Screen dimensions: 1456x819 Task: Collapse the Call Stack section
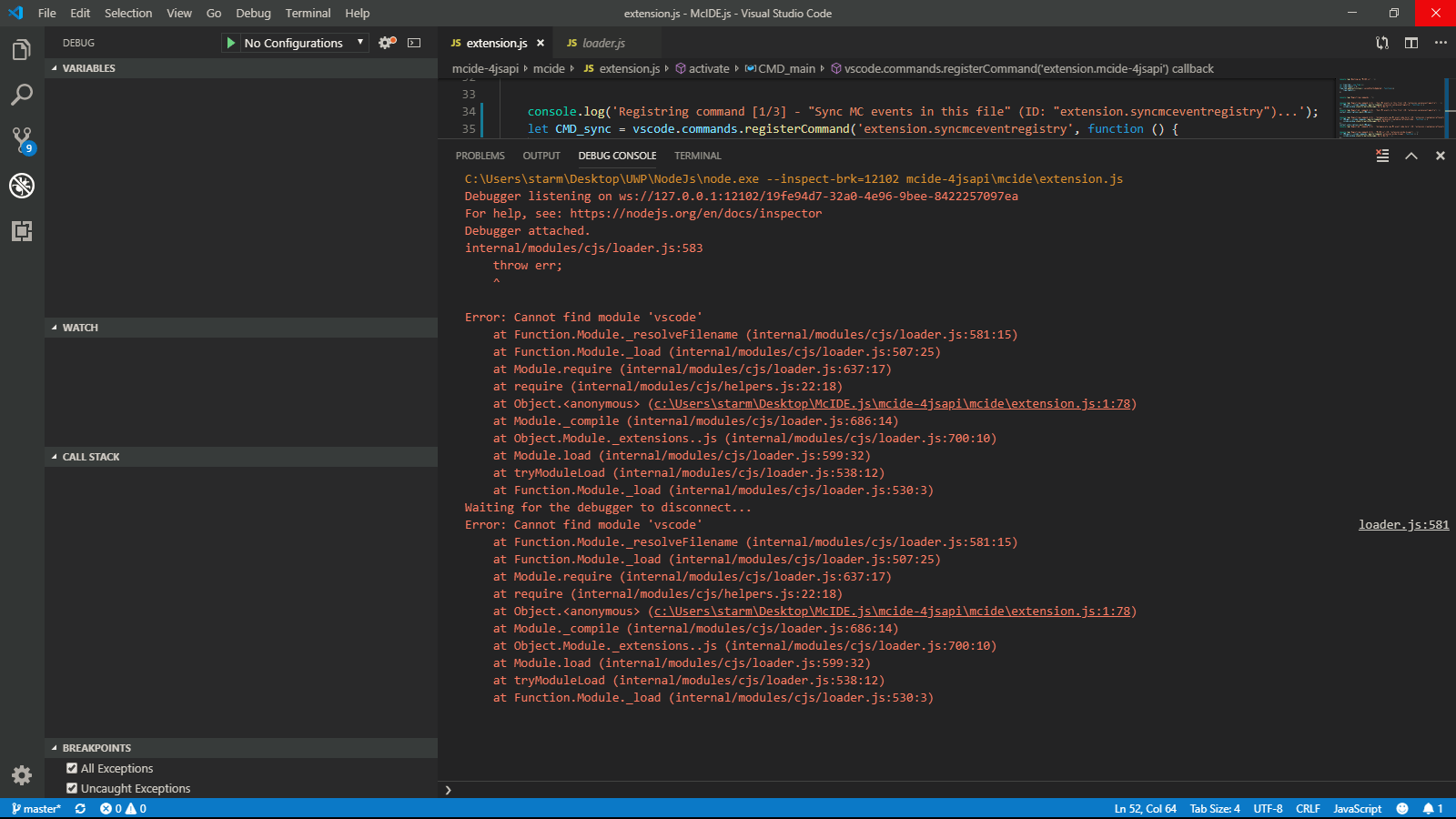pyautogui.click(x=241, y=457)
